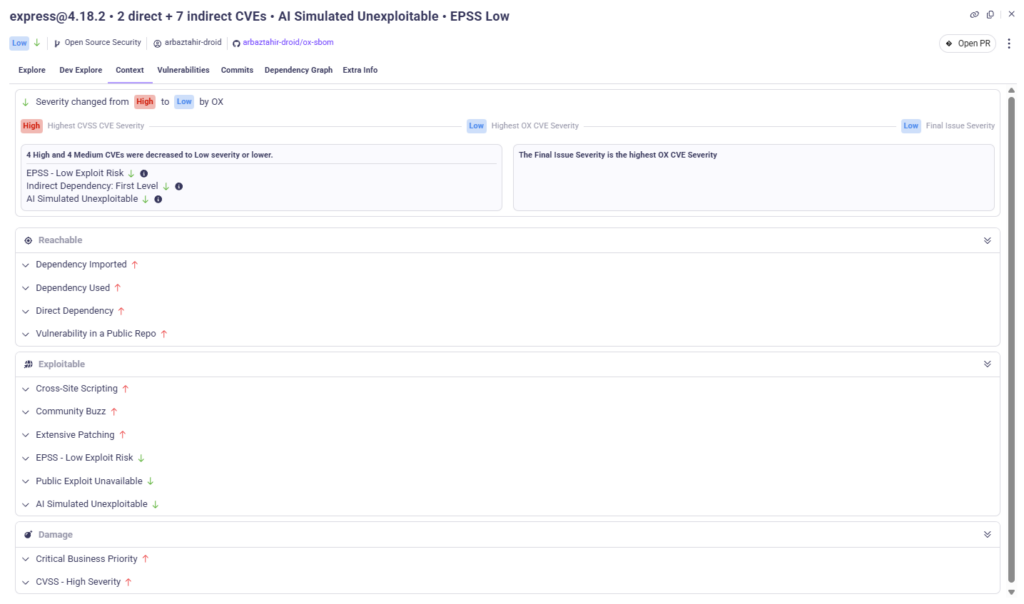Expand Vulnerability in a Public Repo row
Image resolution: width=1024 pixels, height=604 pixels.
[x=25, y=334]
